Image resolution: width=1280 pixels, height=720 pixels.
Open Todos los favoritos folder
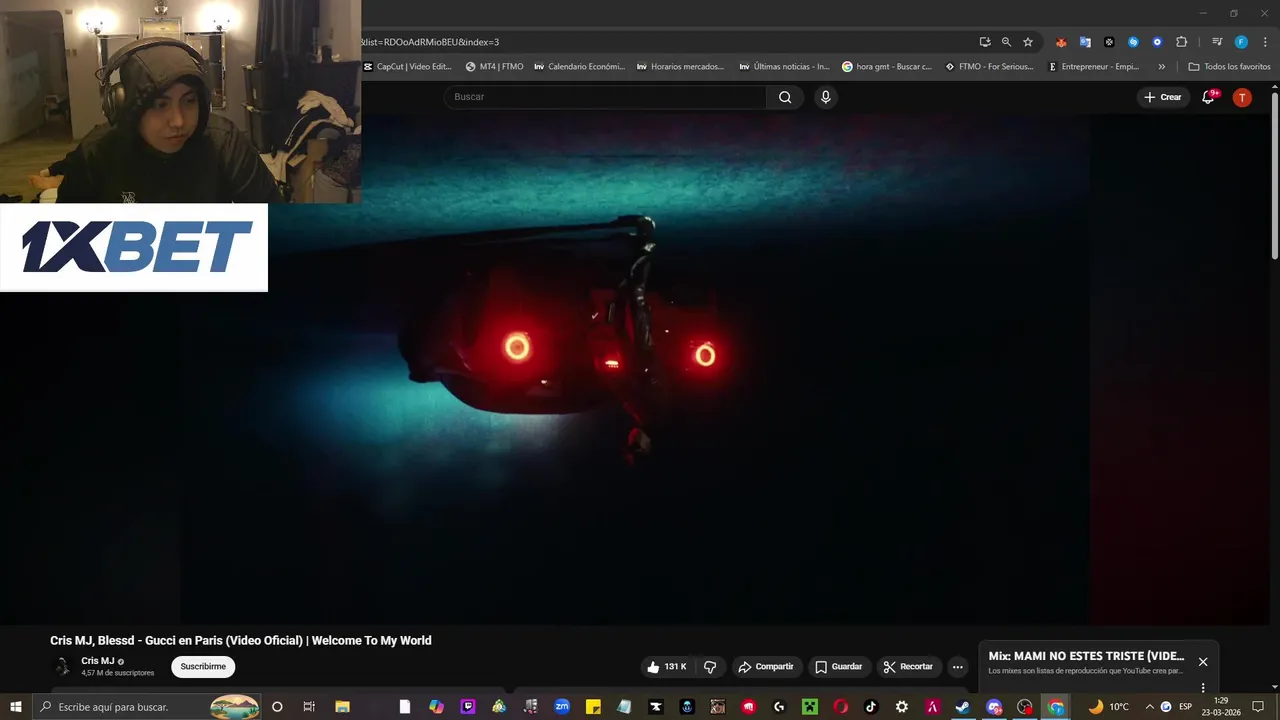1230,67
